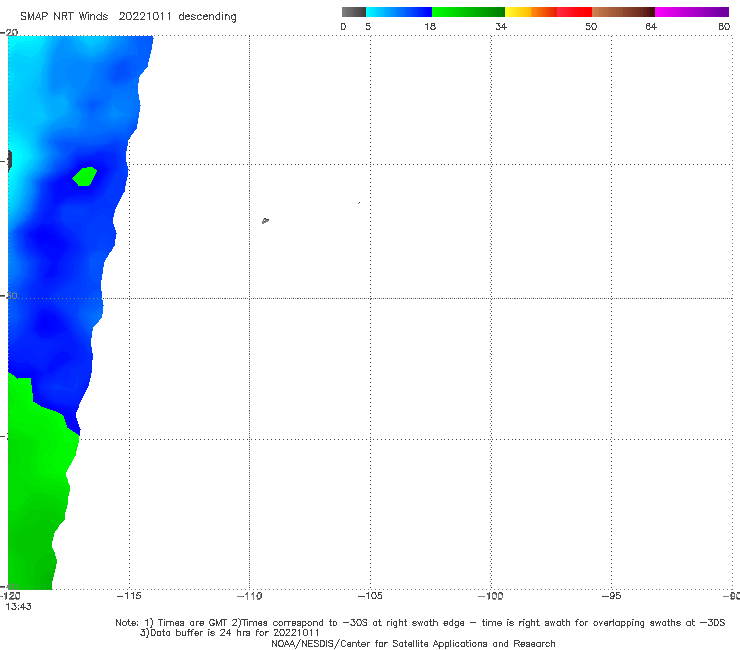
Task: Click the small green wind patch inside blue area
Action: tap(85, 177)
